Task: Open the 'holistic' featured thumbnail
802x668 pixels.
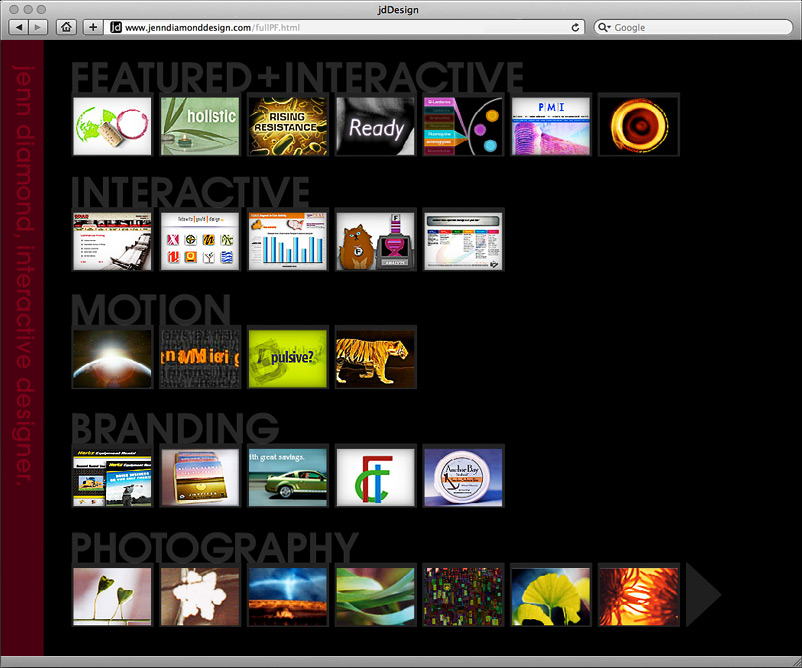Action: point(199,126)
